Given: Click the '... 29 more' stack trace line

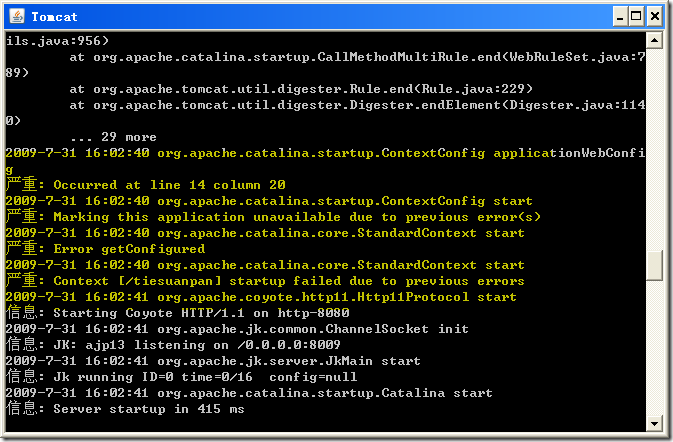Looking at the screenshot, I should (113, 137).
